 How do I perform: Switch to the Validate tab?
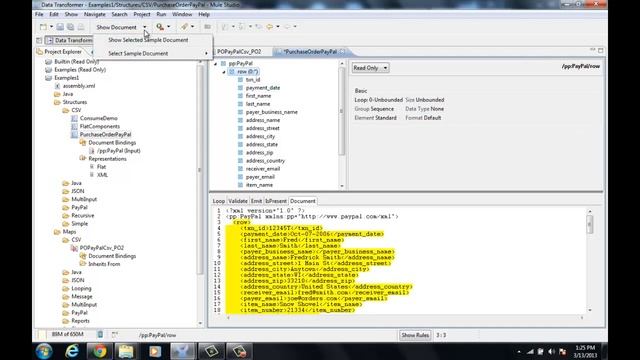[238, 201]
